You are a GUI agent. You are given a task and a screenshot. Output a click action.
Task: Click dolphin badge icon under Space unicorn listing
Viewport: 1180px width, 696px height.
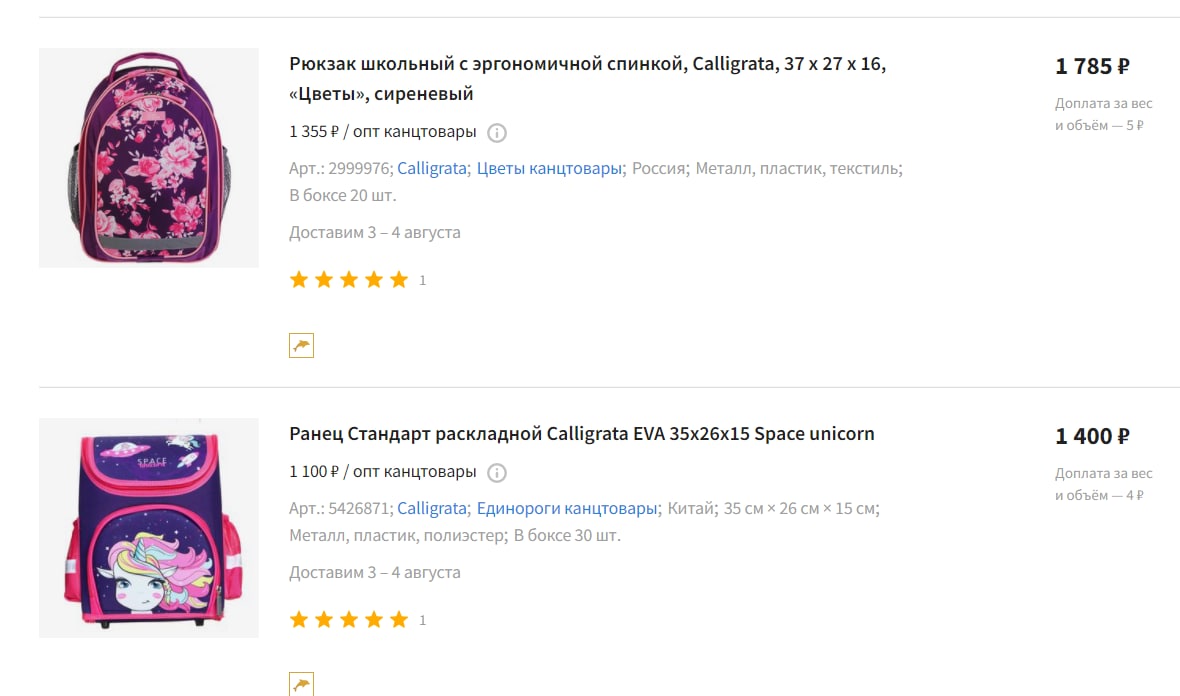tap(301, 684)
